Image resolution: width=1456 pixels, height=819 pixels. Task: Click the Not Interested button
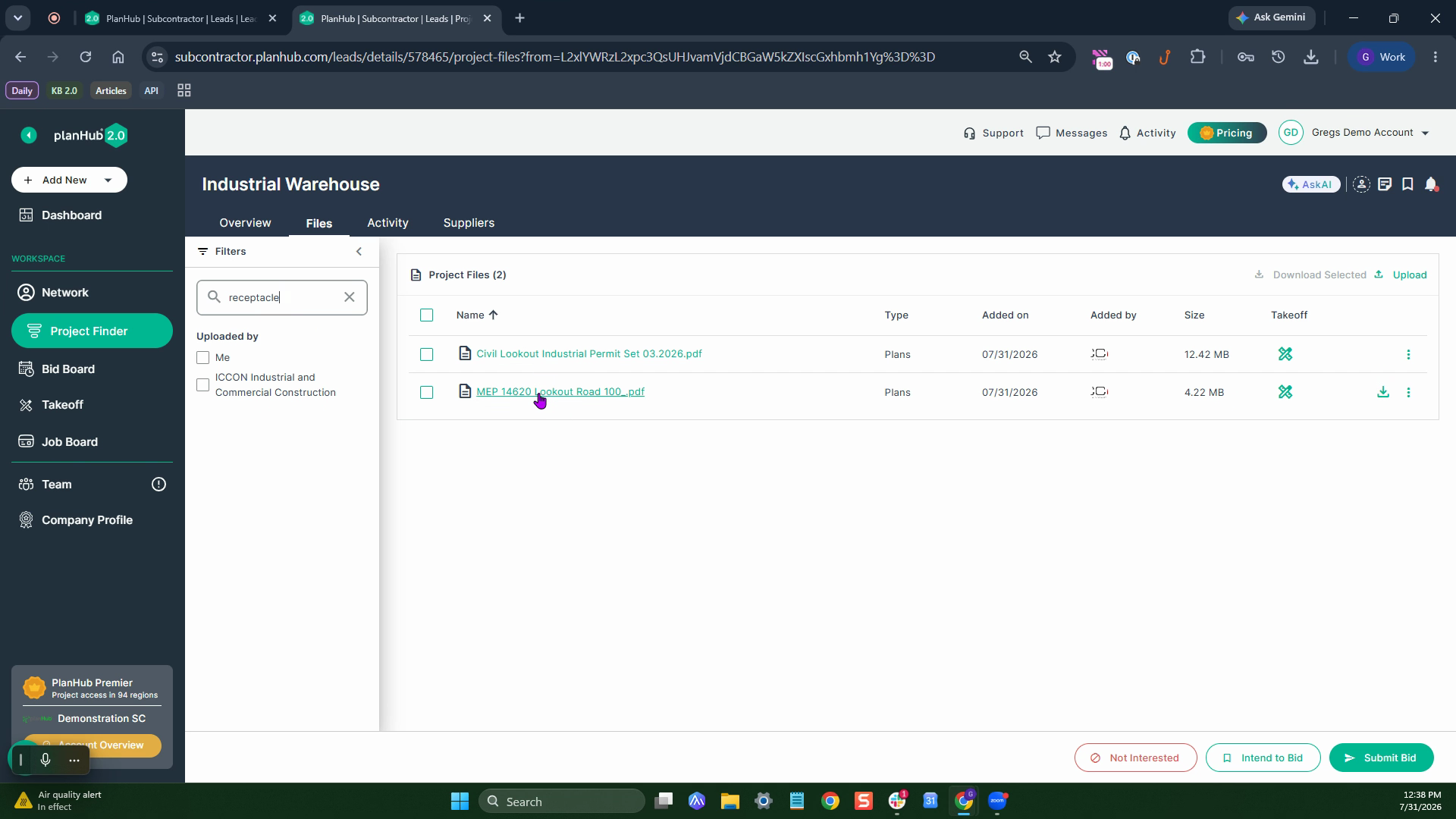1135,758
